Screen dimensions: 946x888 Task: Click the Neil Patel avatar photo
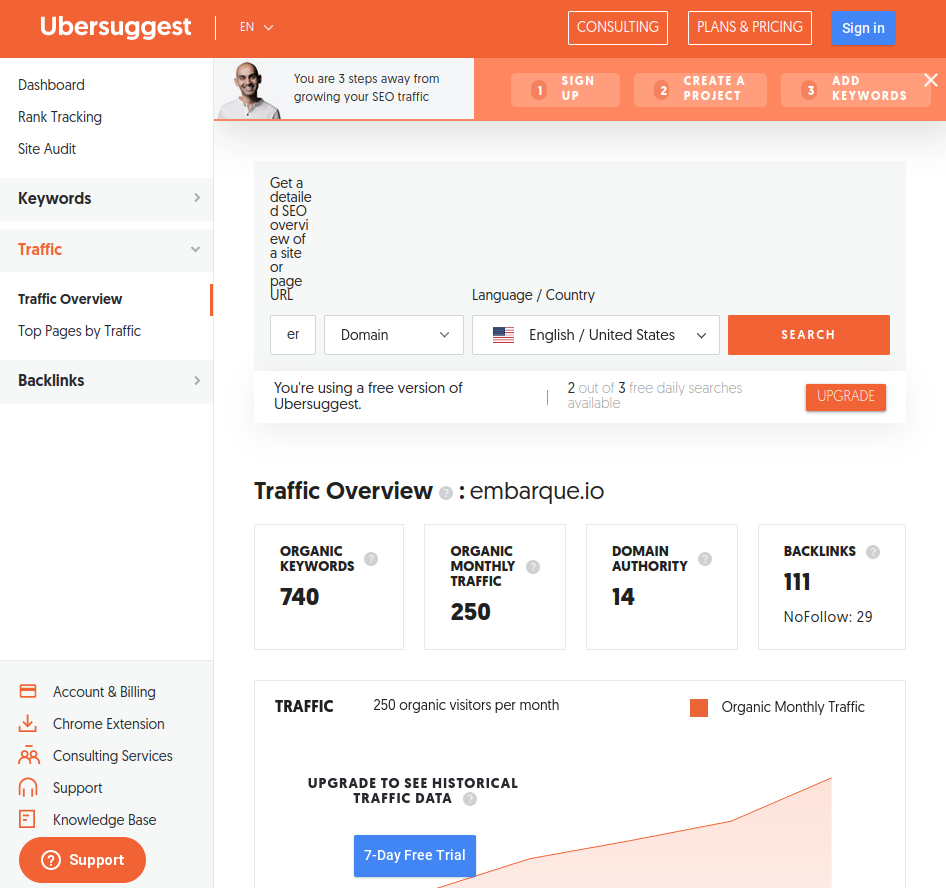[249, 90]
